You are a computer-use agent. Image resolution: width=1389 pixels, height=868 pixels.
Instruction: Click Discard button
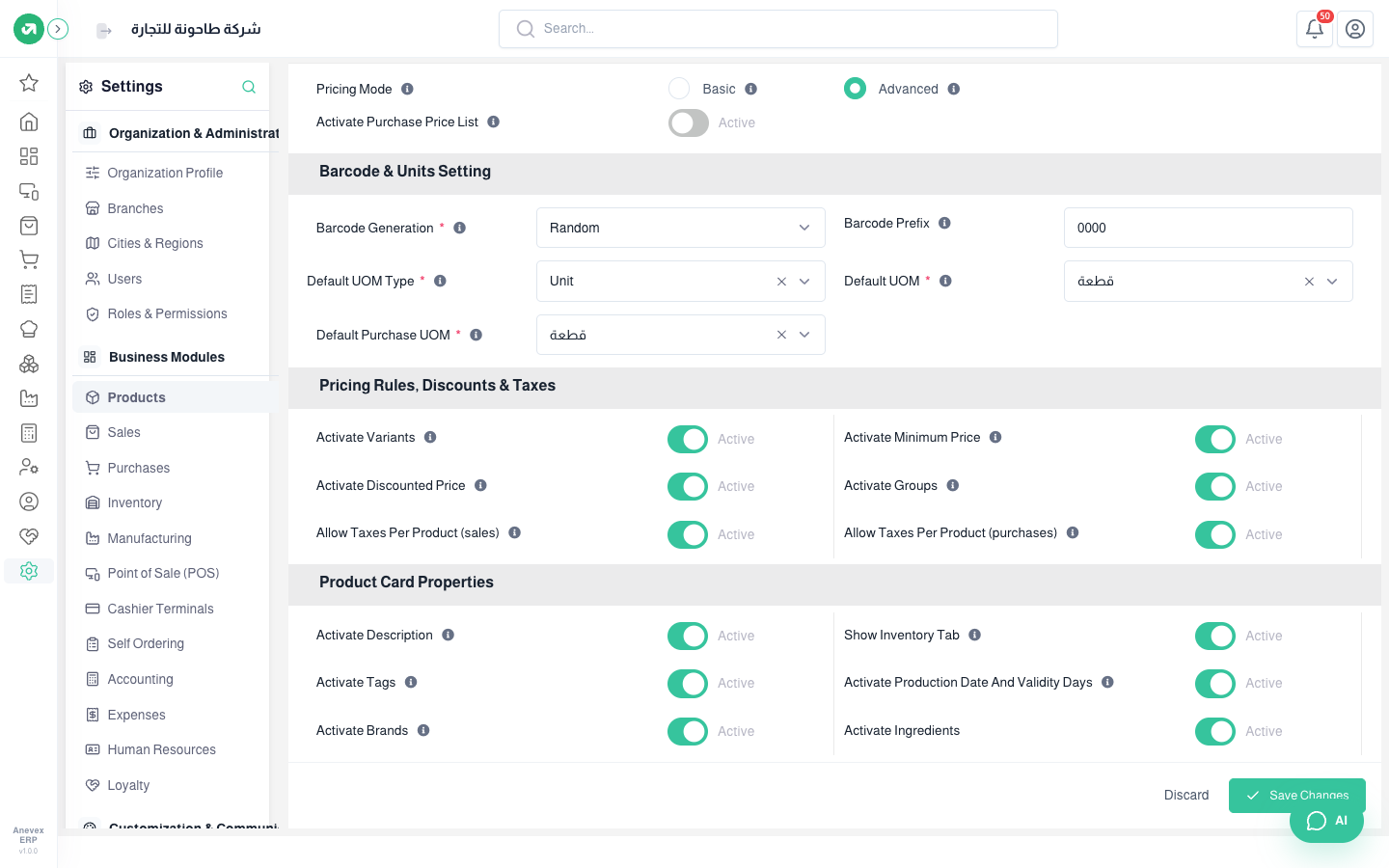[1186, 795]
